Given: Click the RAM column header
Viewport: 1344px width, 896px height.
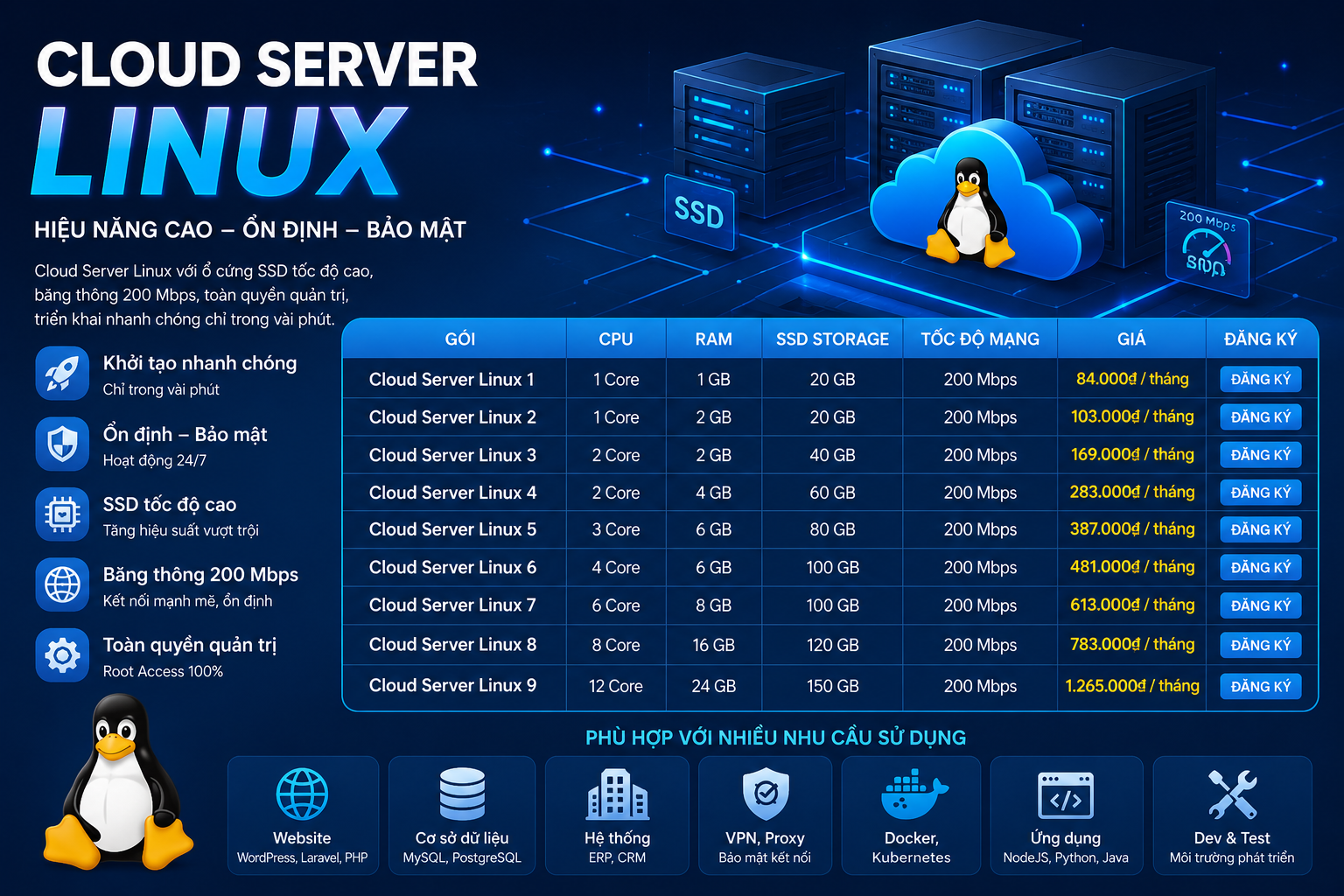Looking at the screenshot, I should pos(714,339).
